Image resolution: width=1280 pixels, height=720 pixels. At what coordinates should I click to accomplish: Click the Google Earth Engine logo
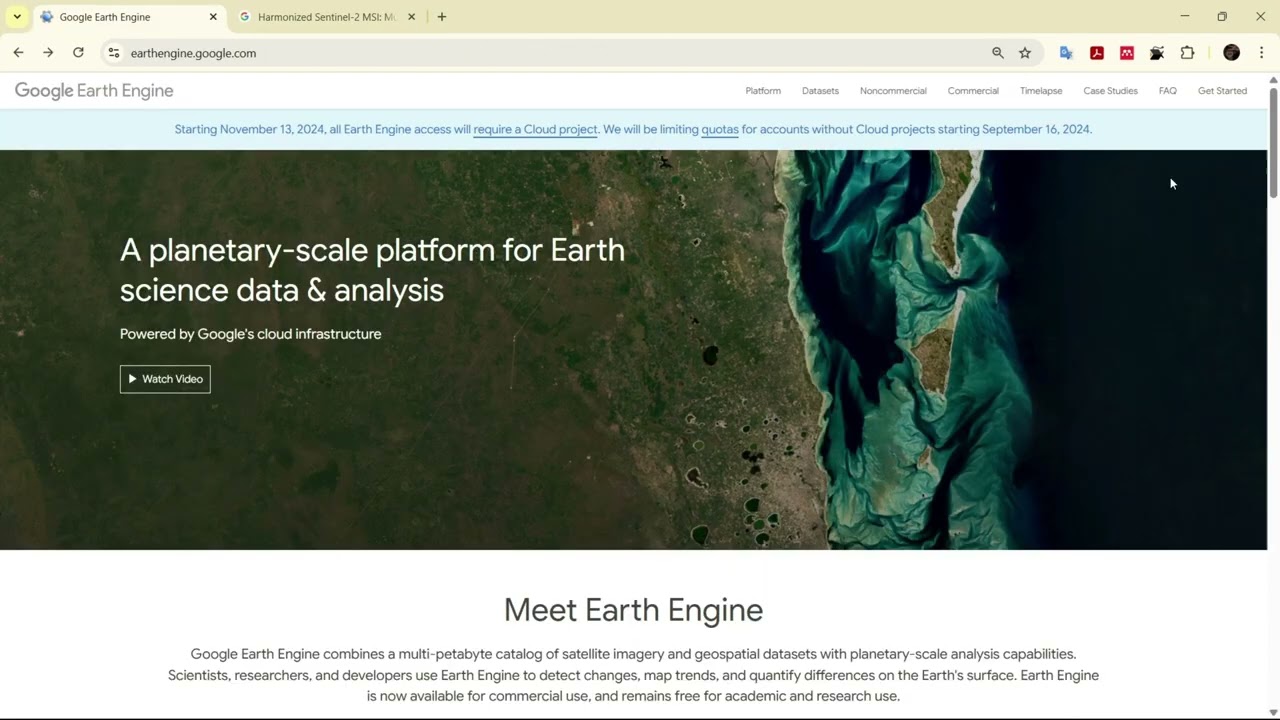click(x=94, y=91)
